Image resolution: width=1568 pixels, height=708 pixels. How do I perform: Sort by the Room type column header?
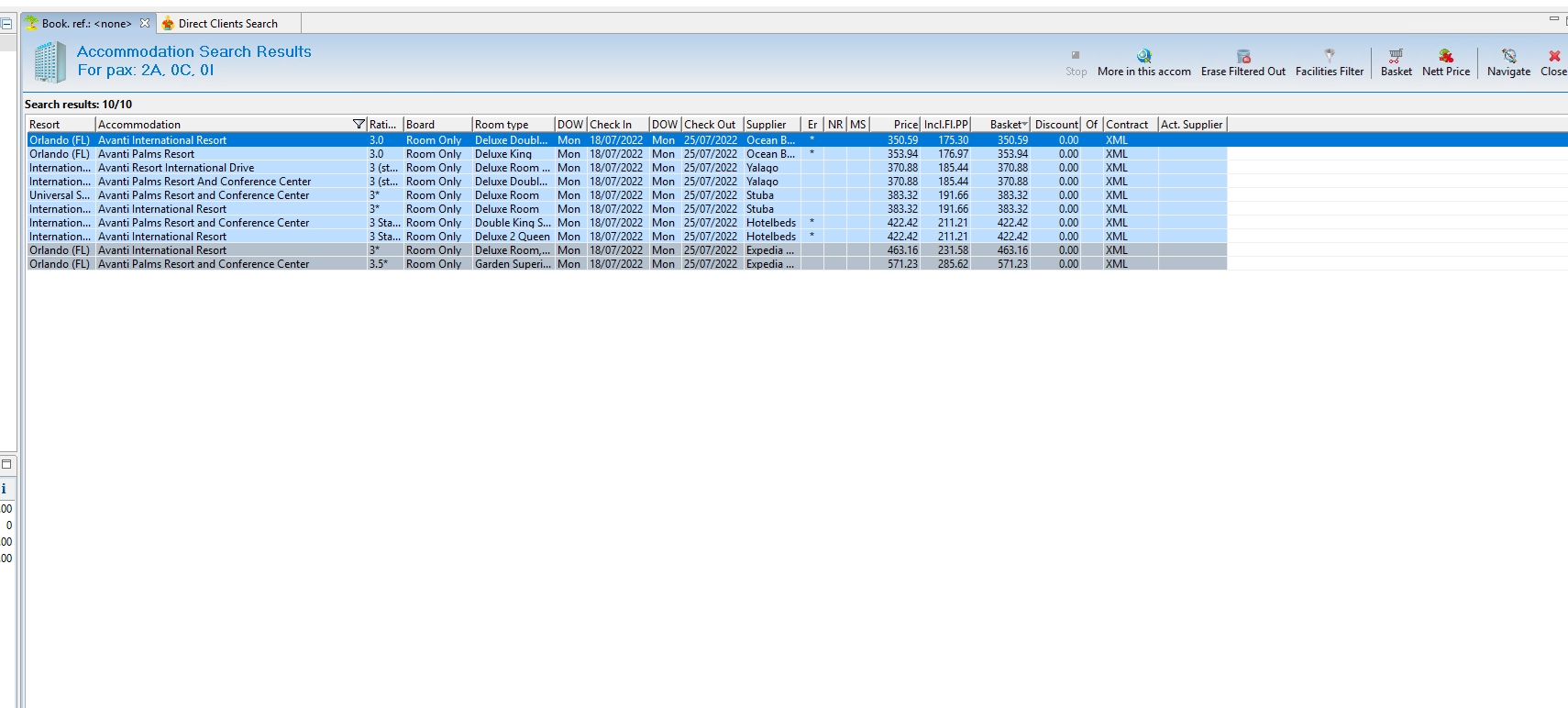(513, 125)
